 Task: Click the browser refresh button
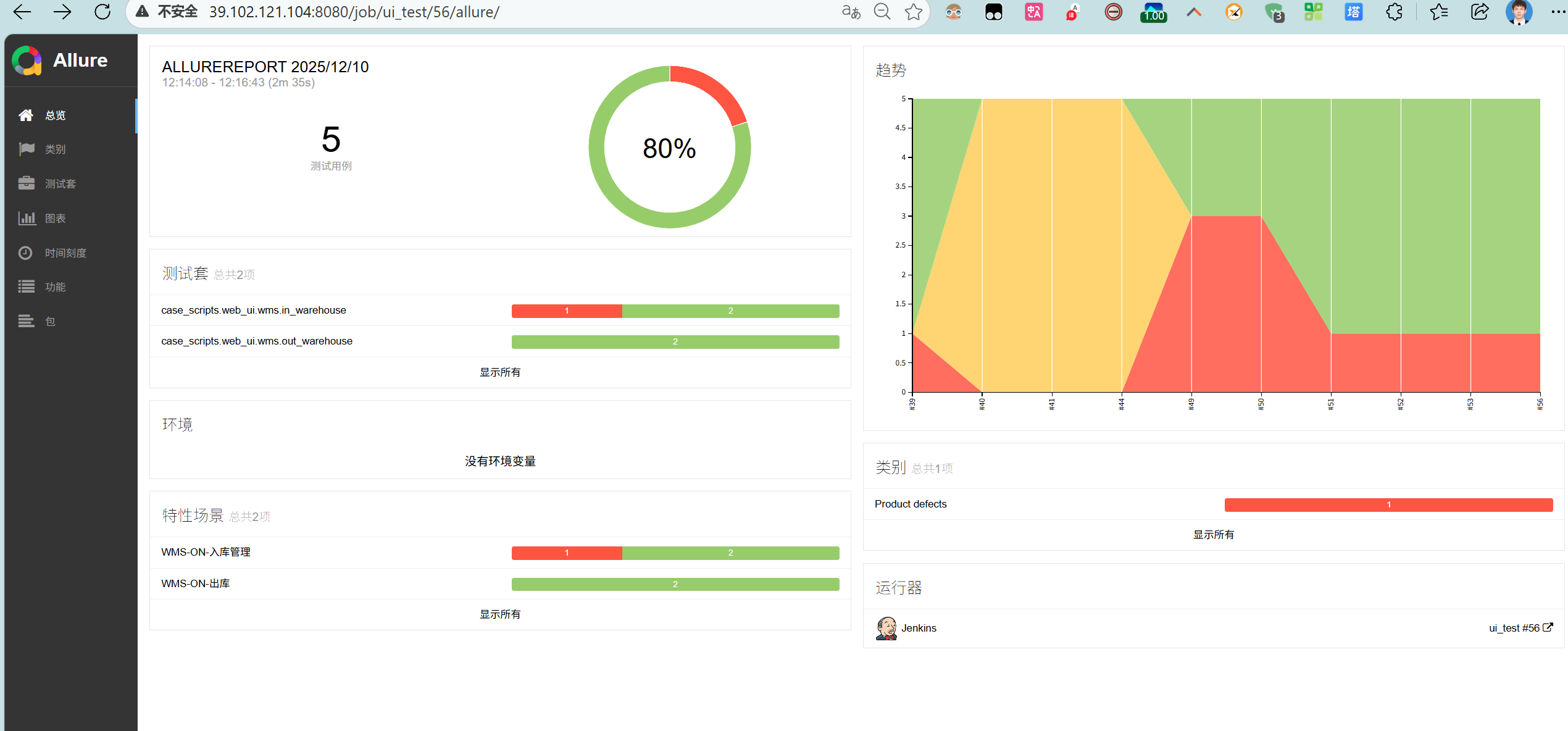[102, 12]
